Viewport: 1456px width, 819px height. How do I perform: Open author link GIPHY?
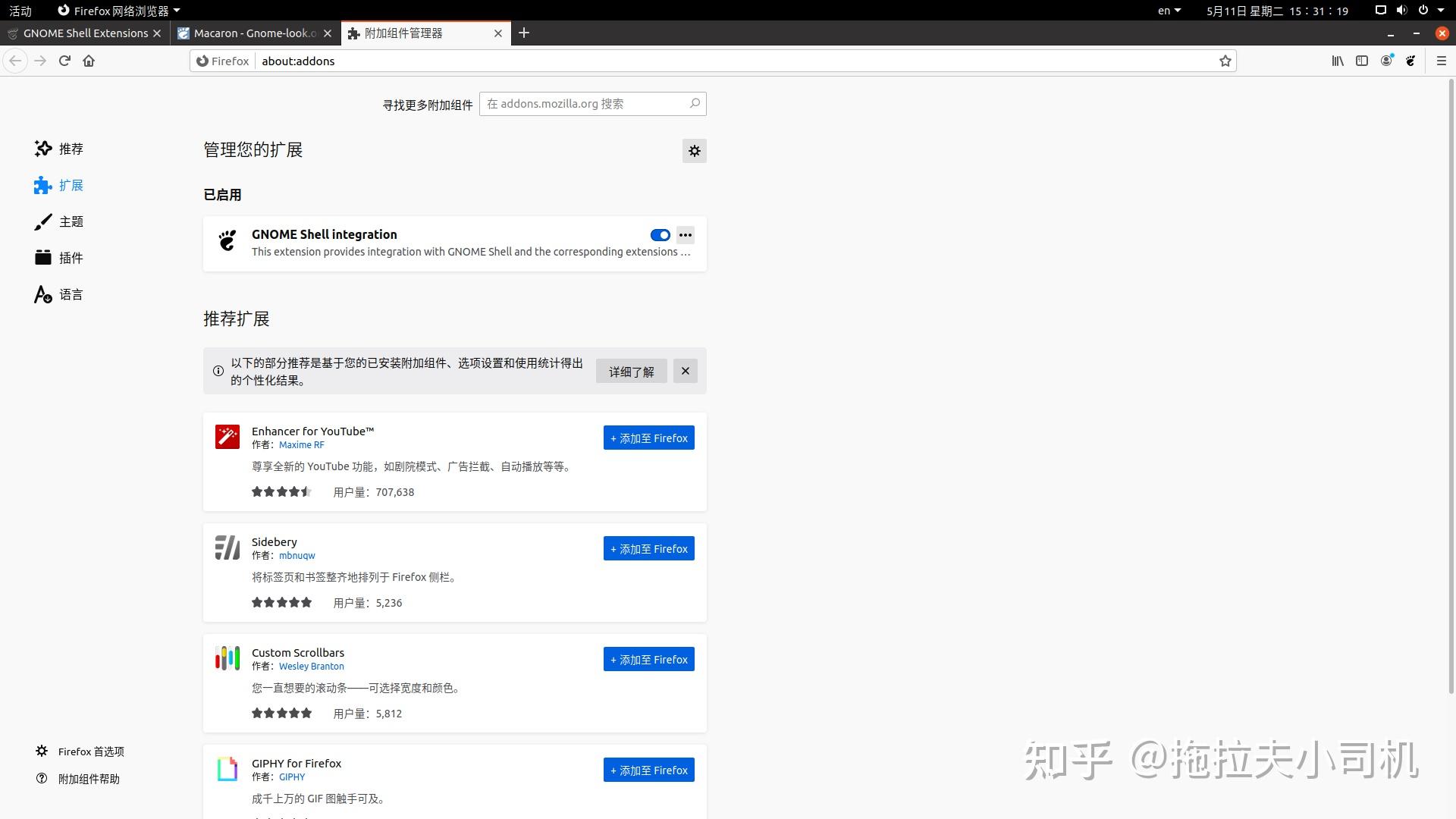pyautogui.click(x=292, y=777)
